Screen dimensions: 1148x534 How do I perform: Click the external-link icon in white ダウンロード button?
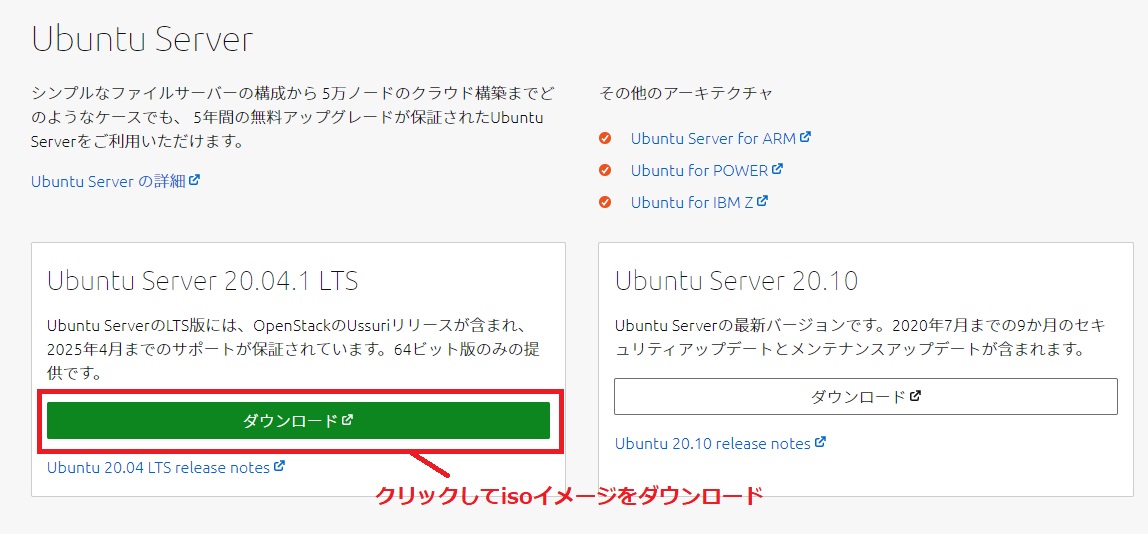tap(915, 396)
